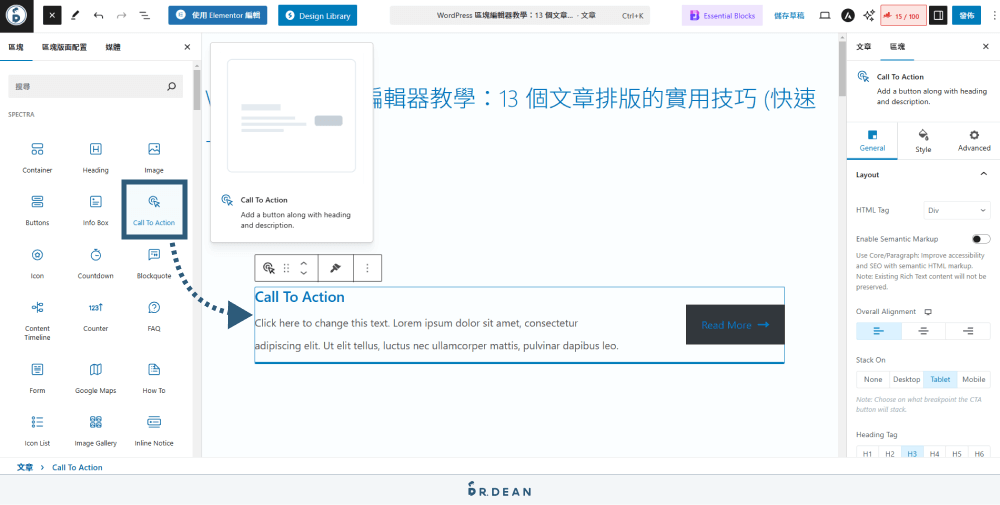Enable Semantic Markup toggle
1000x505 pixels.
(981, 239)
